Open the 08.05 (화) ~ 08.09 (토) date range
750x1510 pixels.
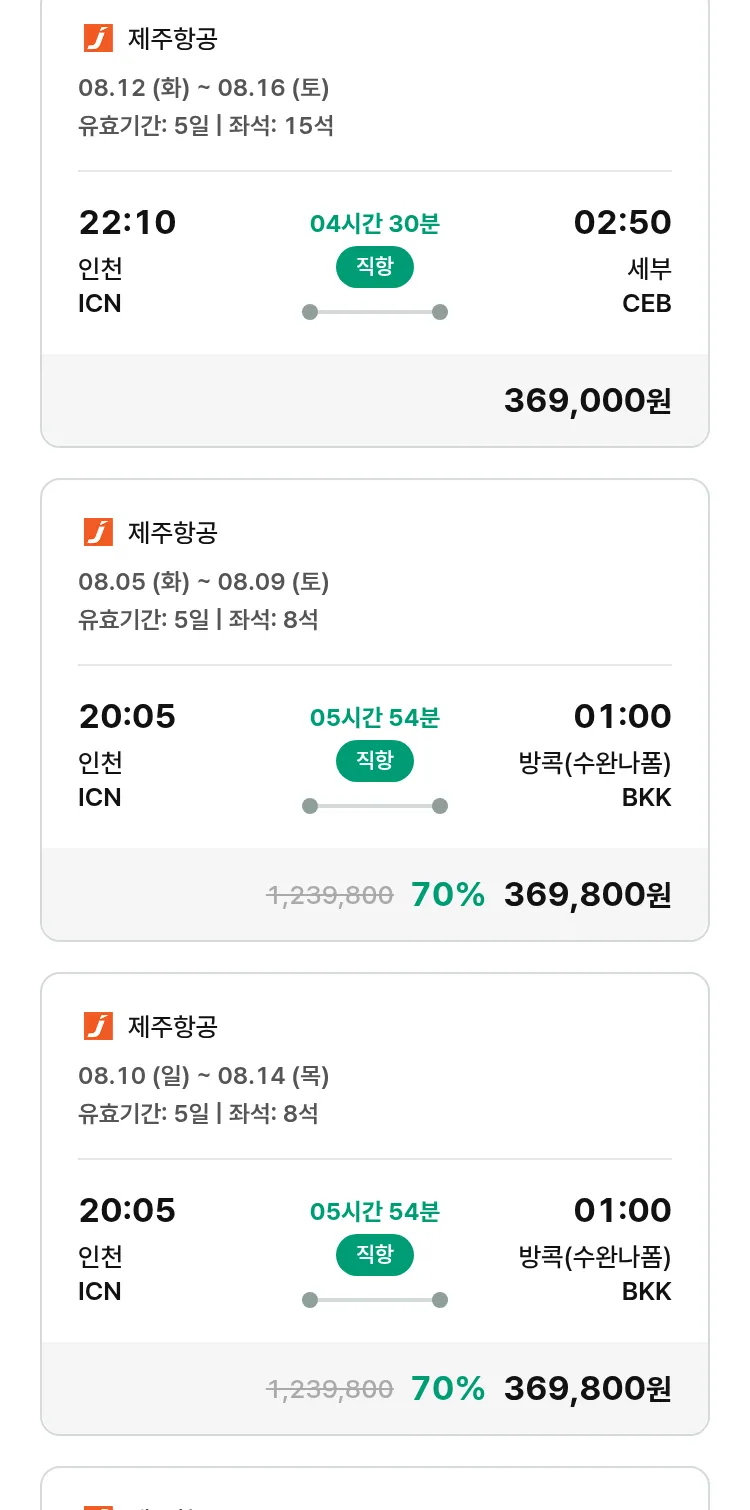coord(204,582)
